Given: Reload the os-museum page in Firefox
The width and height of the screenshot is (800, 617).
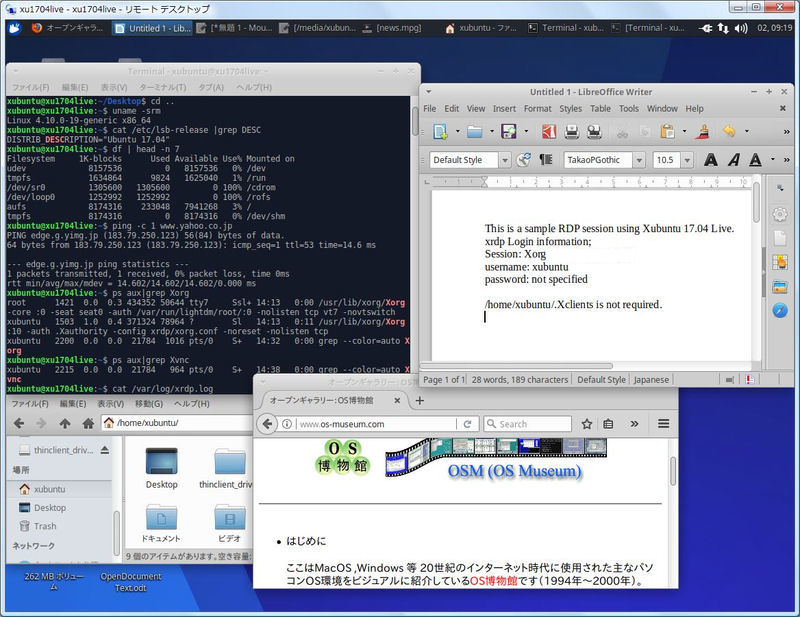Looking at the screenshot, I should click(467, 424).
